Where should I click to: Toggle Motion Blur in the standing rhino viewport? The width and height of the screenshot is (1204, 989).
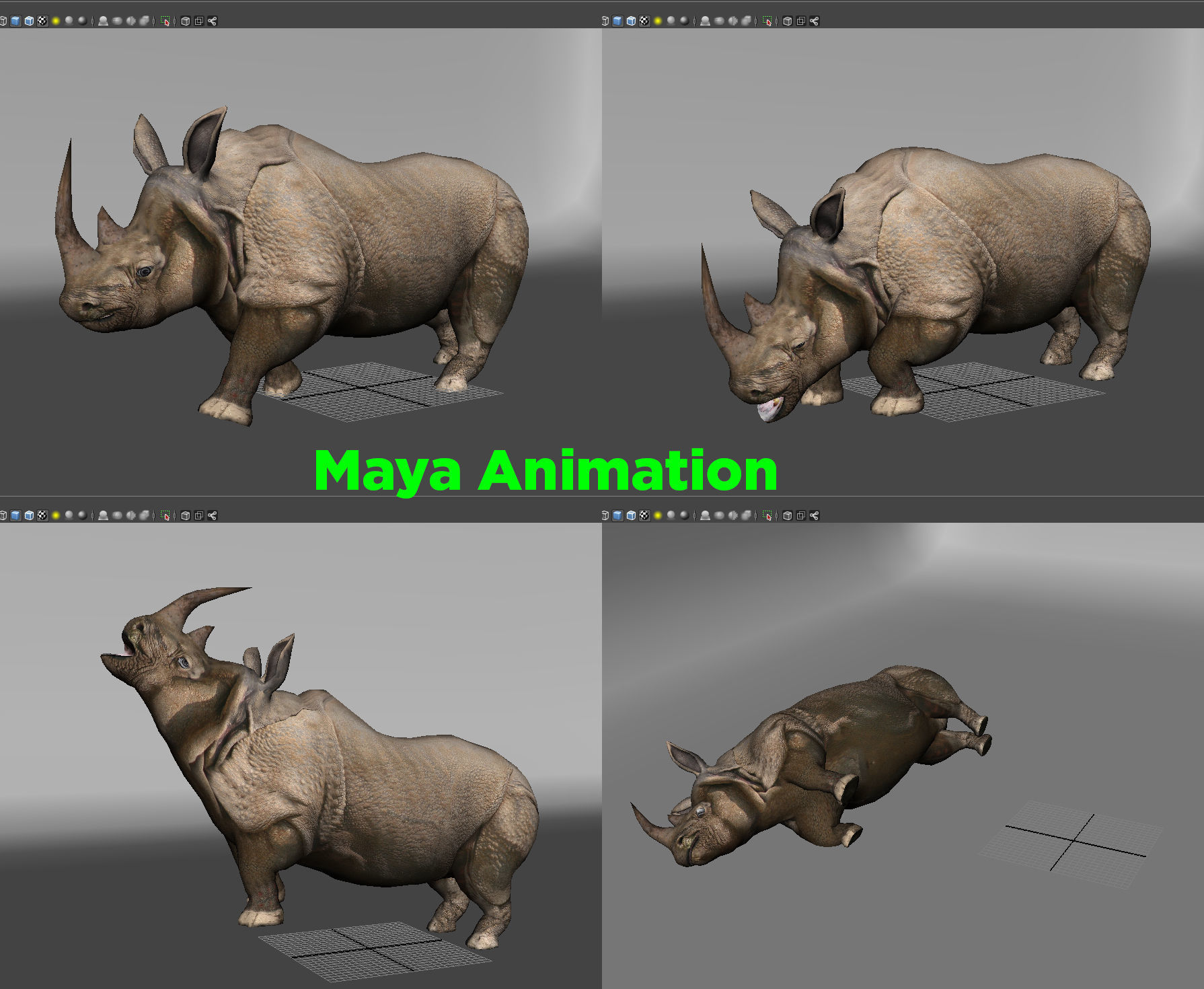coord(117,21)
